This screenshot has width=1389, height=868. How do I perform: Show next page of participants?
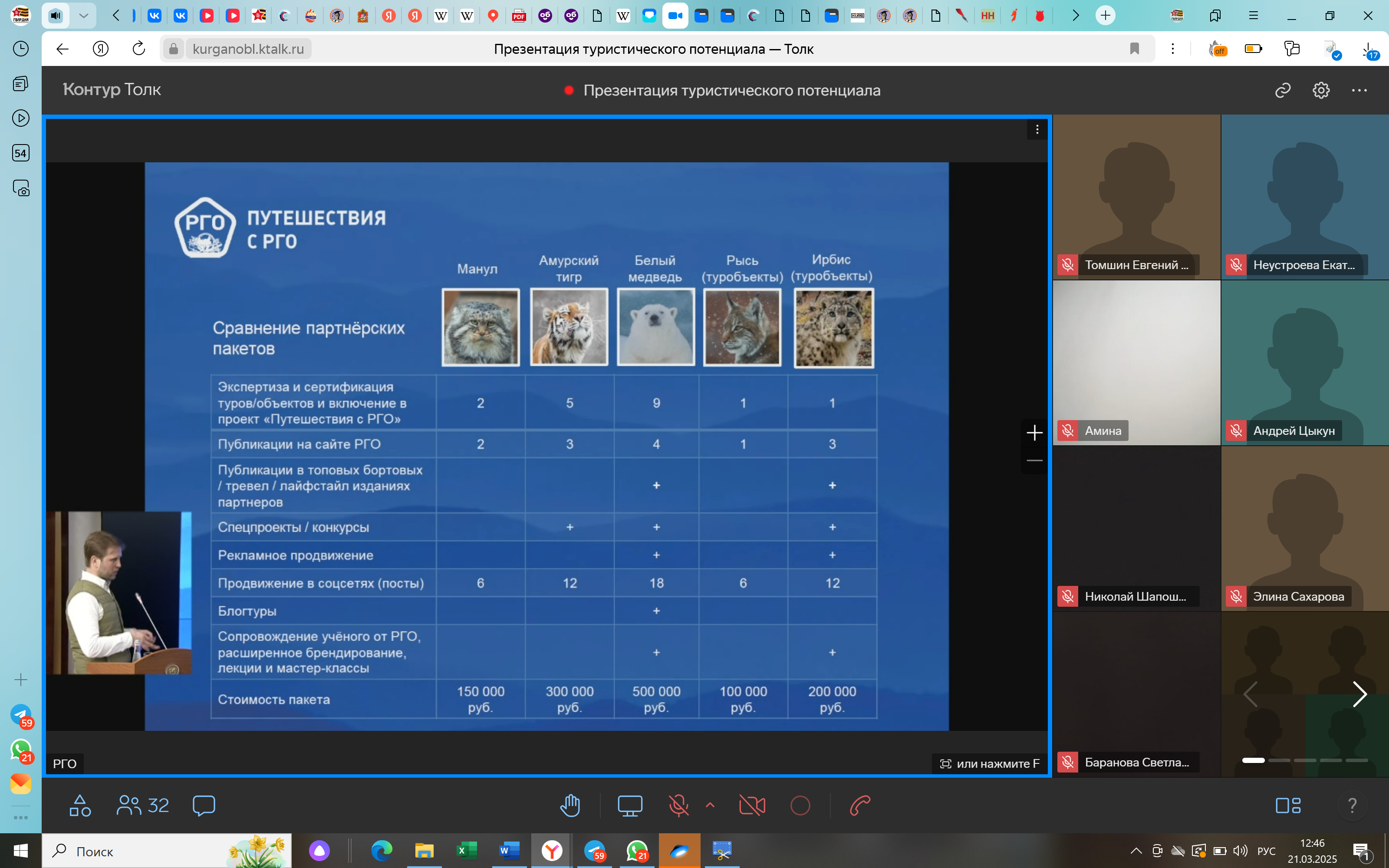coord(1359,695)
